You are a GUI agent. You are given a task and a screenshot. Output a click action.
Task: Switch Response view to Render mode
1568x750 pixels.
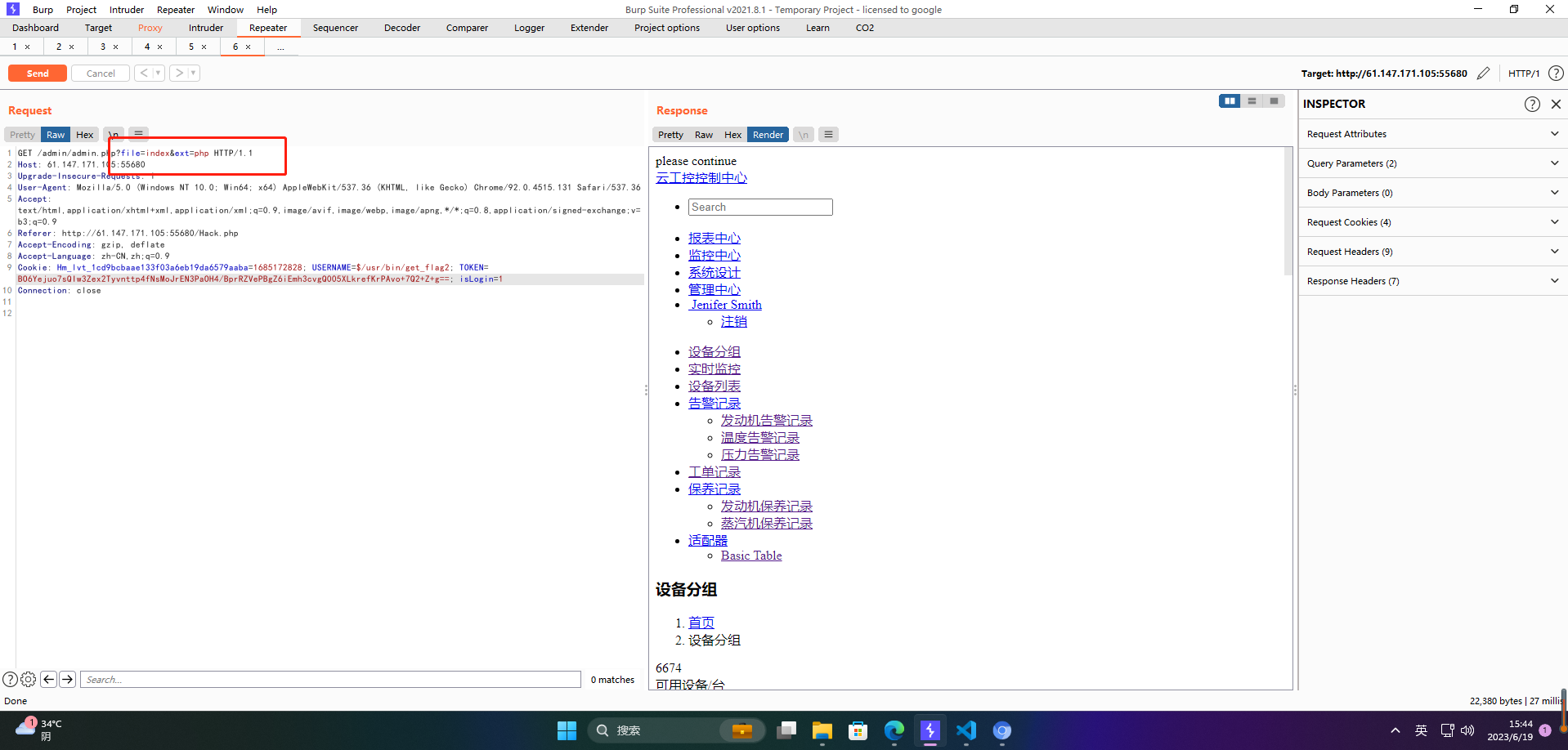click(x=767, y=134)
